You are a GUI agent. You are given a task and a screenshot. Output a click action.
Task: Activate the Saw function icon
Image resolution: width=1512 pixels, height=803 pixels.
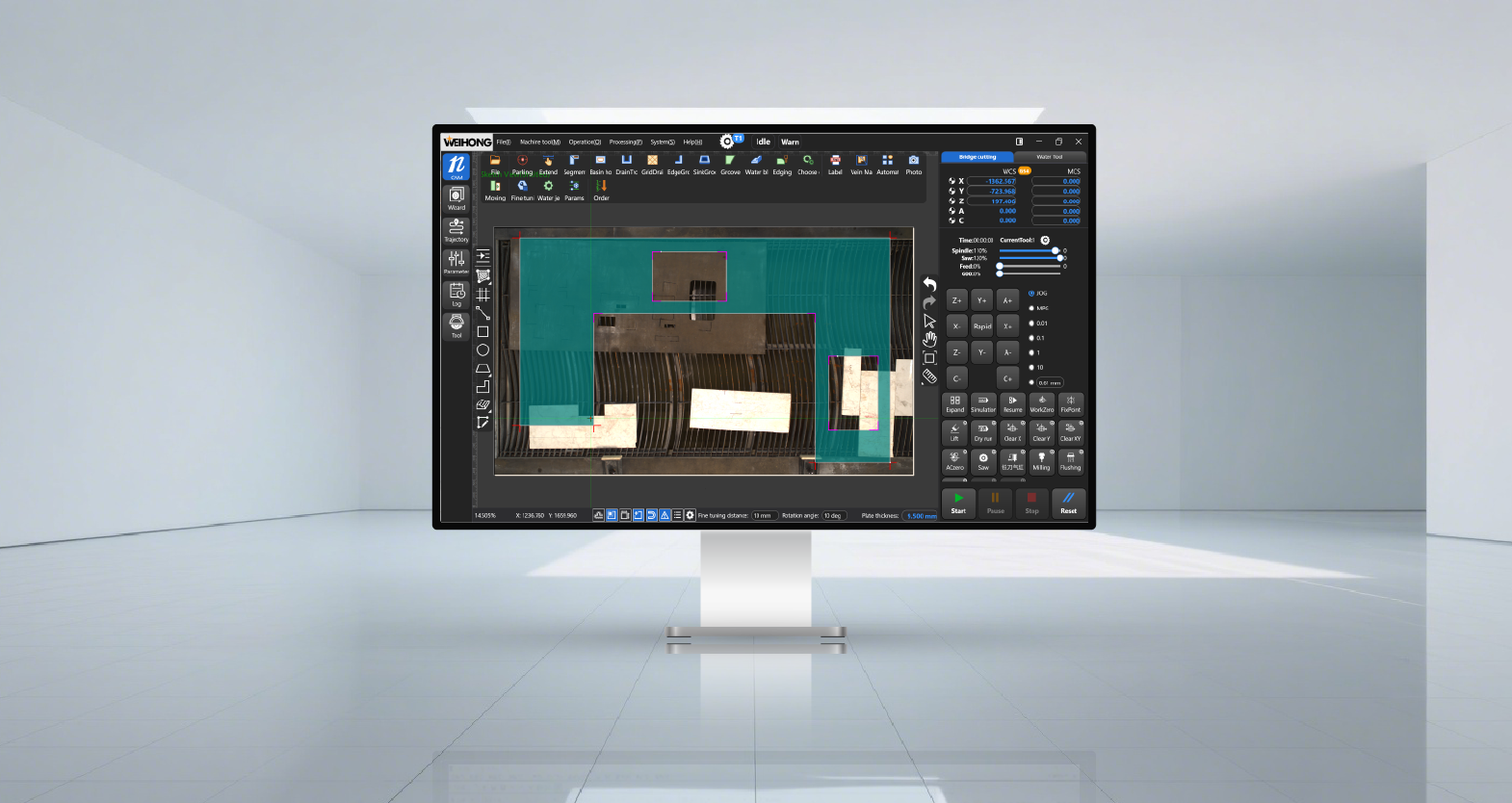(x=983, y=461)
